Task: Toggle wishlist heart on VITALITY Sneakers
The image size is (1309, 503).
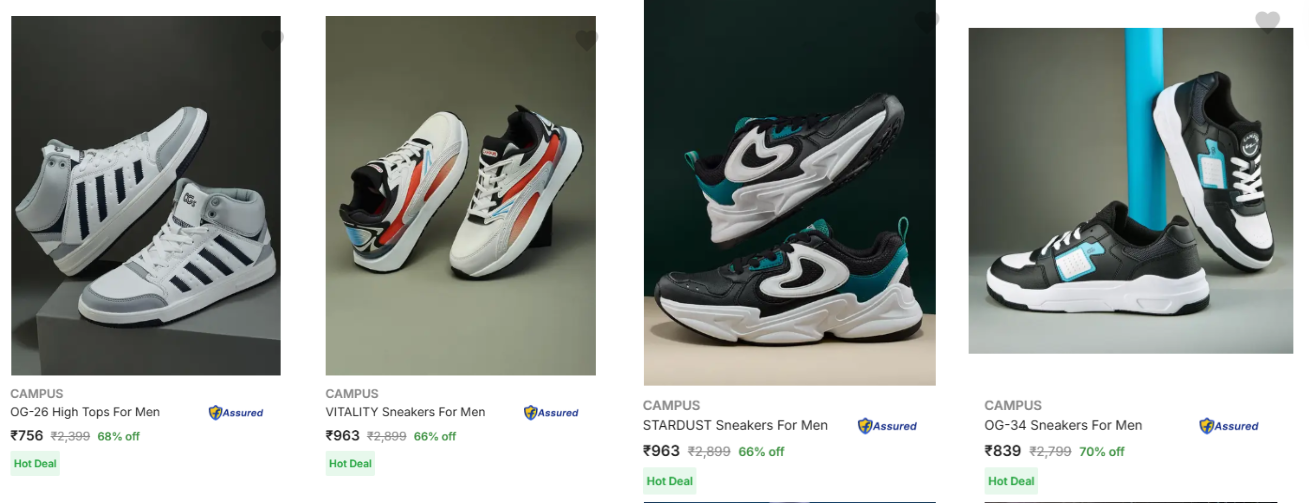Action: click(x=587, y=40)
